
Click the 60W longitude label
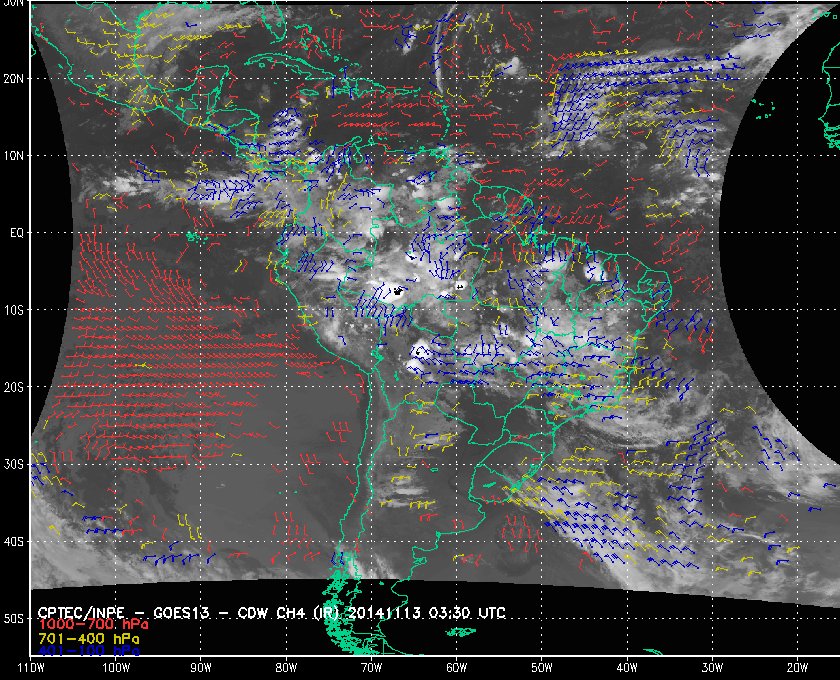[x=456, y=667]
